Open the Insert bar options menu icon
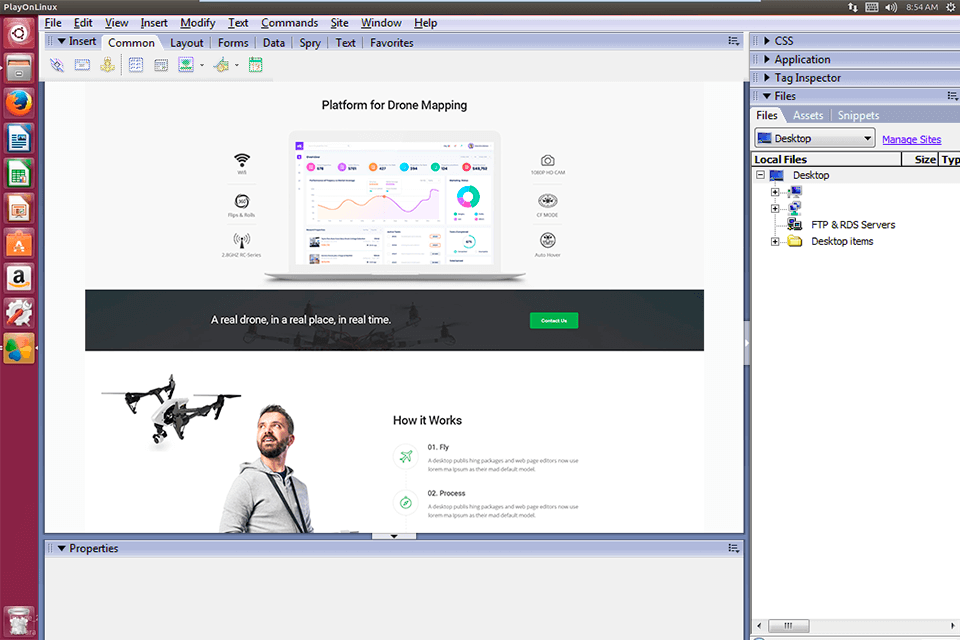This screenshot has height=640, width=960. pyautogui.click(x=733, y=40)
